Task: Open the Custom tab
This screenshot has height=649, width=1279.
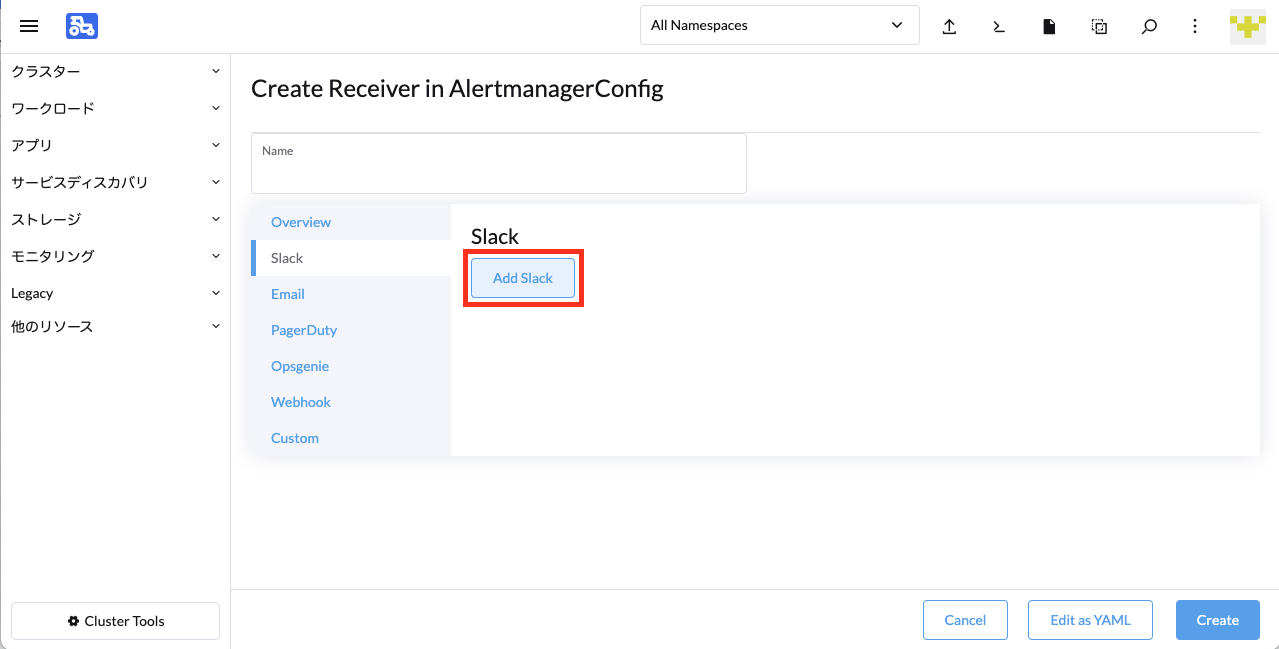Action: tap(351, 438)
